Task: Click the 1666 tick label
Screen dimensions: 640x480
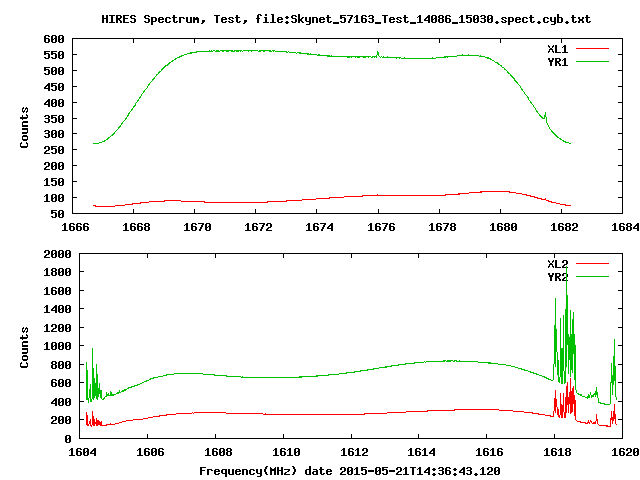Action: (75, 227)
